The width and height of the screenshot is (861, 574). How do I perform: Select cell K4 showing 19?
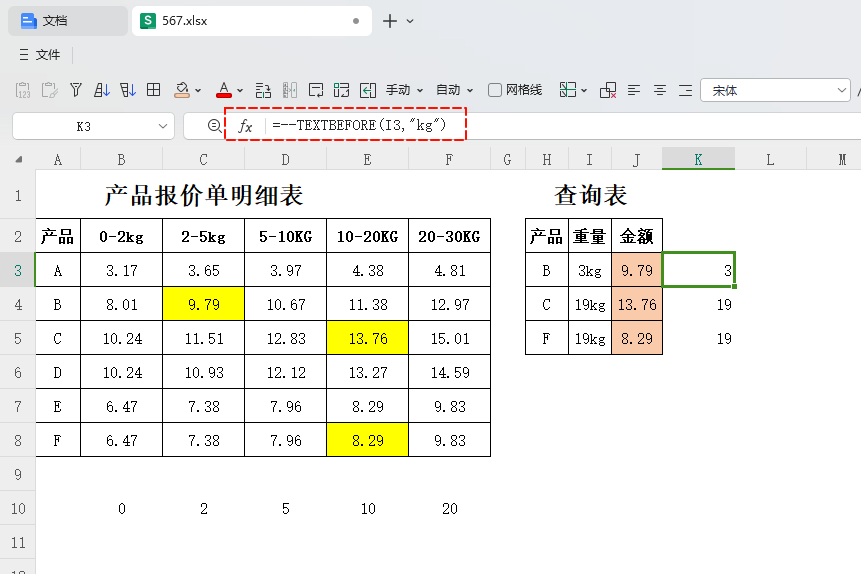[698, 304]
